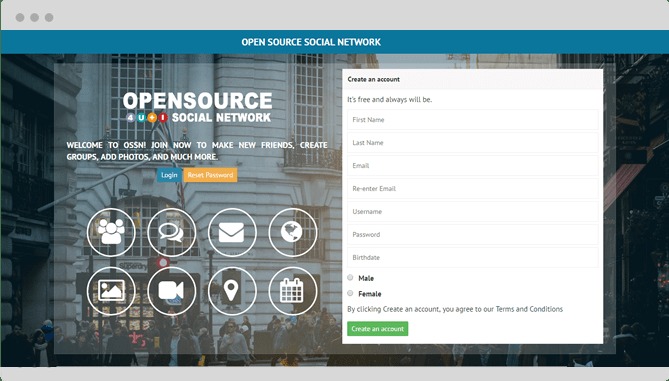Screen dimensions: 669x381
Task: Click the photo image circle icon
Action: 111,291
